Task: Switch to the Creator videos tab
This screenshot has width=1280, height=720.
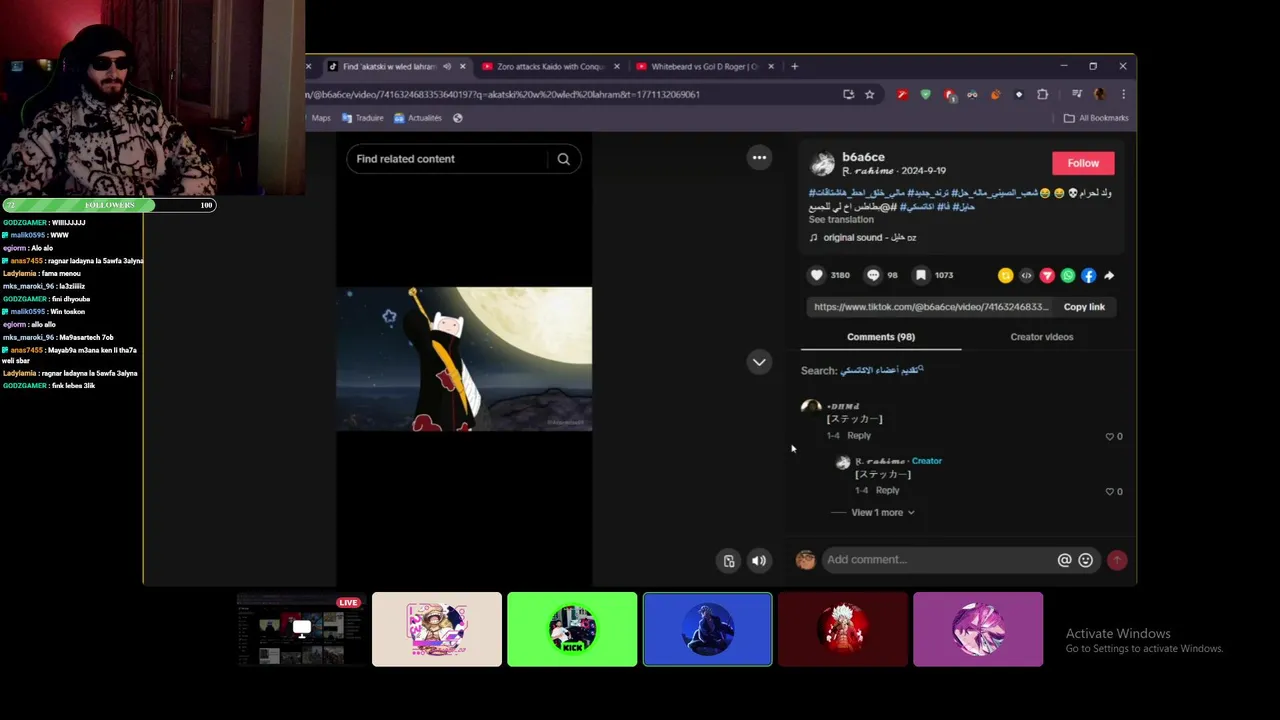Action: [1041, 337]
